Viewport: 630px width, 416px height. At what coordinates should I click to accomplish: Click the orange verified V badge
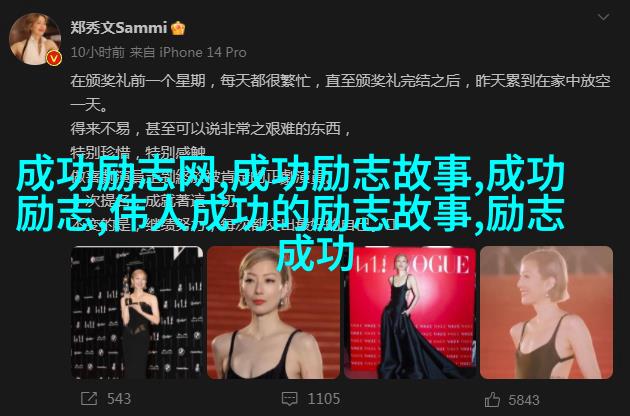54,59
